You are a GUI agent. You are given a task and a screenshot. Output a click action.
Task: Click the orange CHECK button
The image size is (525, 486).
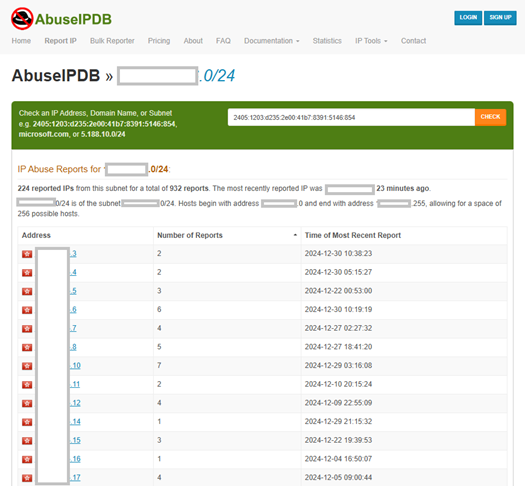coord(490,117)
